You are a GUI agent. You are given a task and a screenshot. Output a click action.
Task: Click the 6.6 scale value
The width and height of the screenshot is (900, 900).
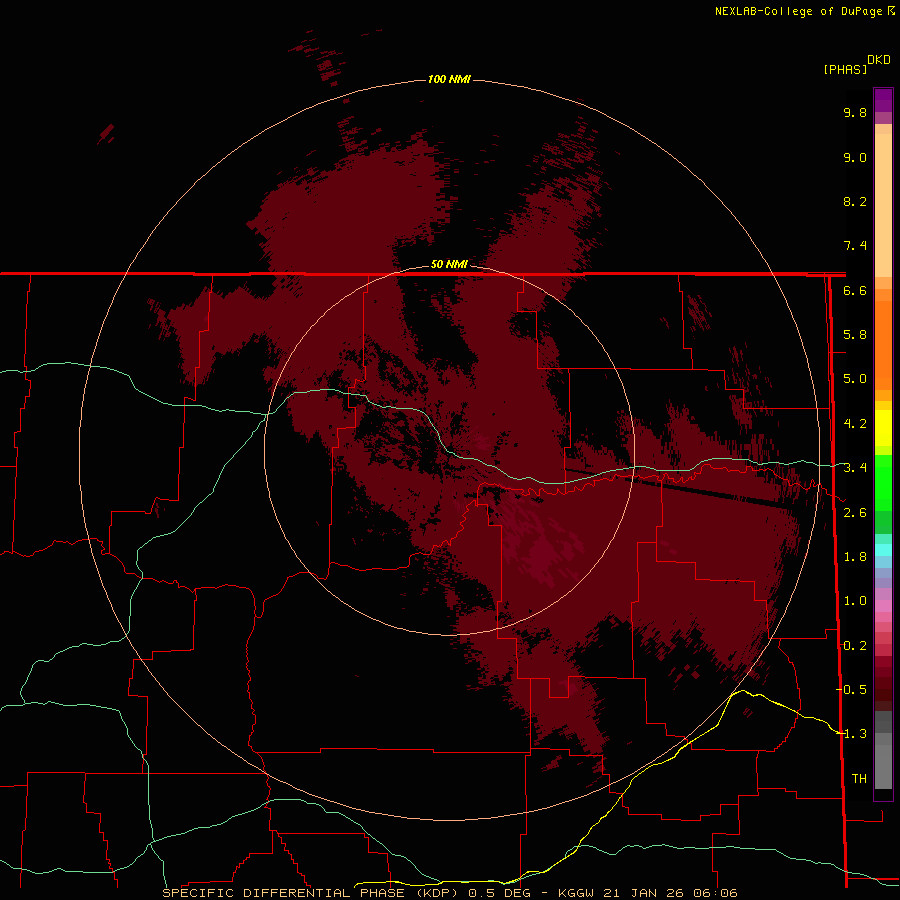point(855,290)
